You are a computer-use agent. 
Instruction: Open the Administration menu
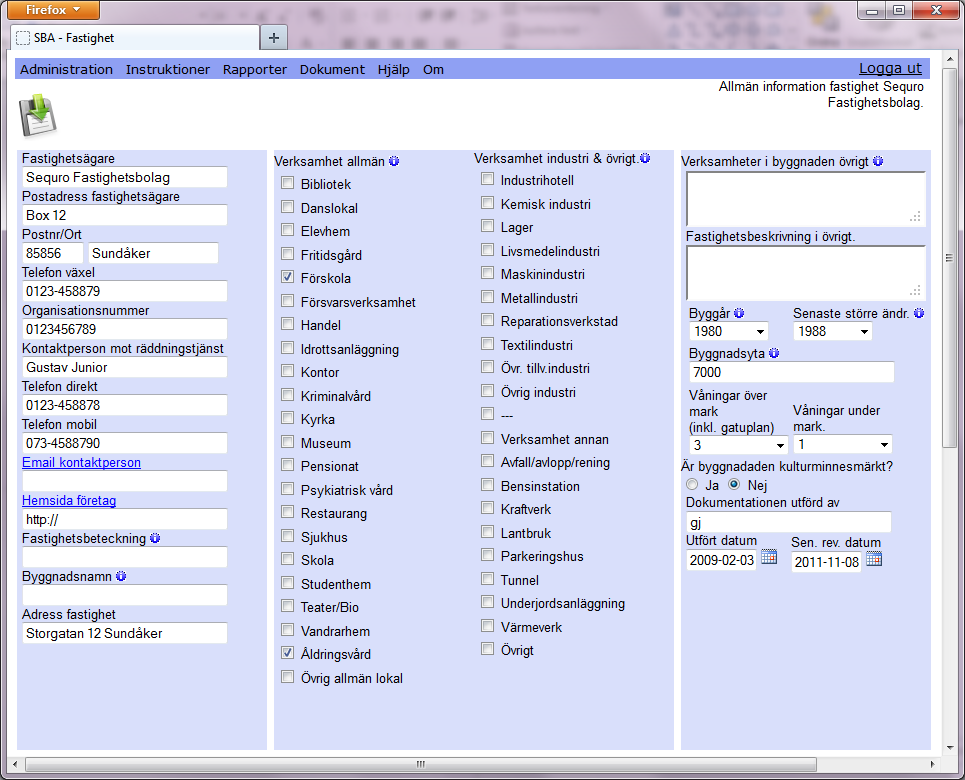[x=66, y=70]
